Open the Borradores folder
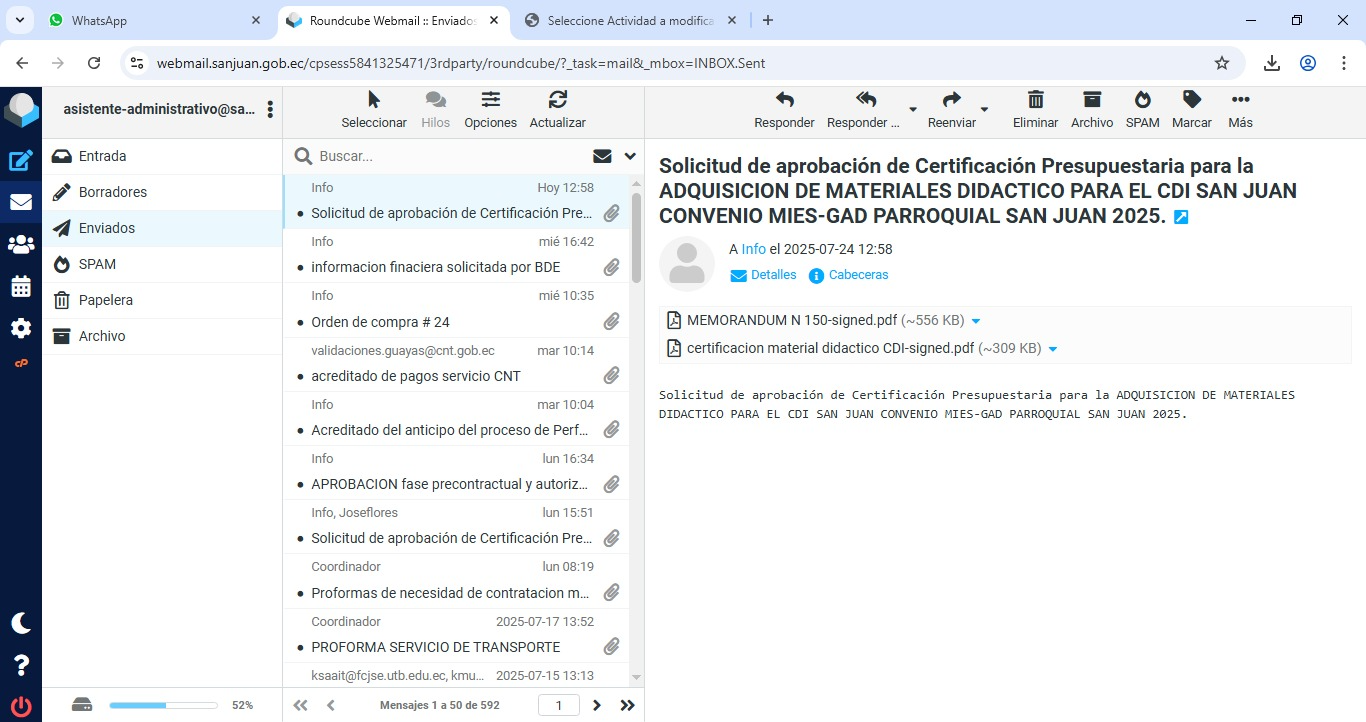1366x722 pixels. [x=112, y=192]
